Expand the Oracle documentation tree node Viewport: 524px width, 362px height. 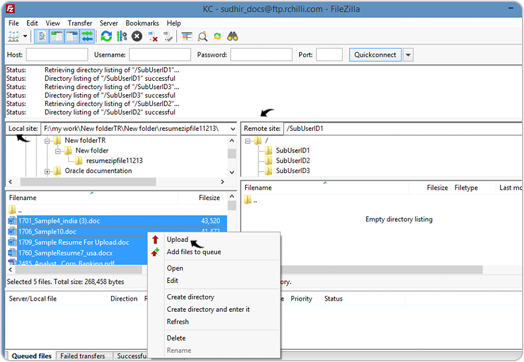pos(47,171)
